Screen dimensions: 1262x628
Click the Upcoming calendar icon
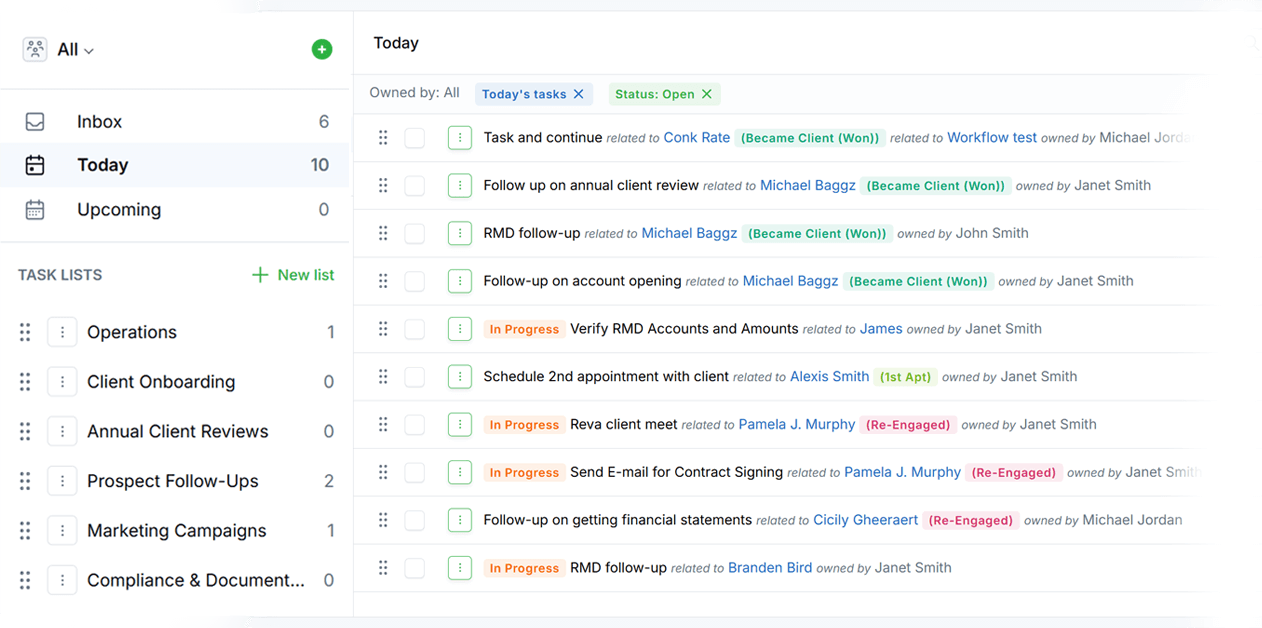[x=35, y=209]
